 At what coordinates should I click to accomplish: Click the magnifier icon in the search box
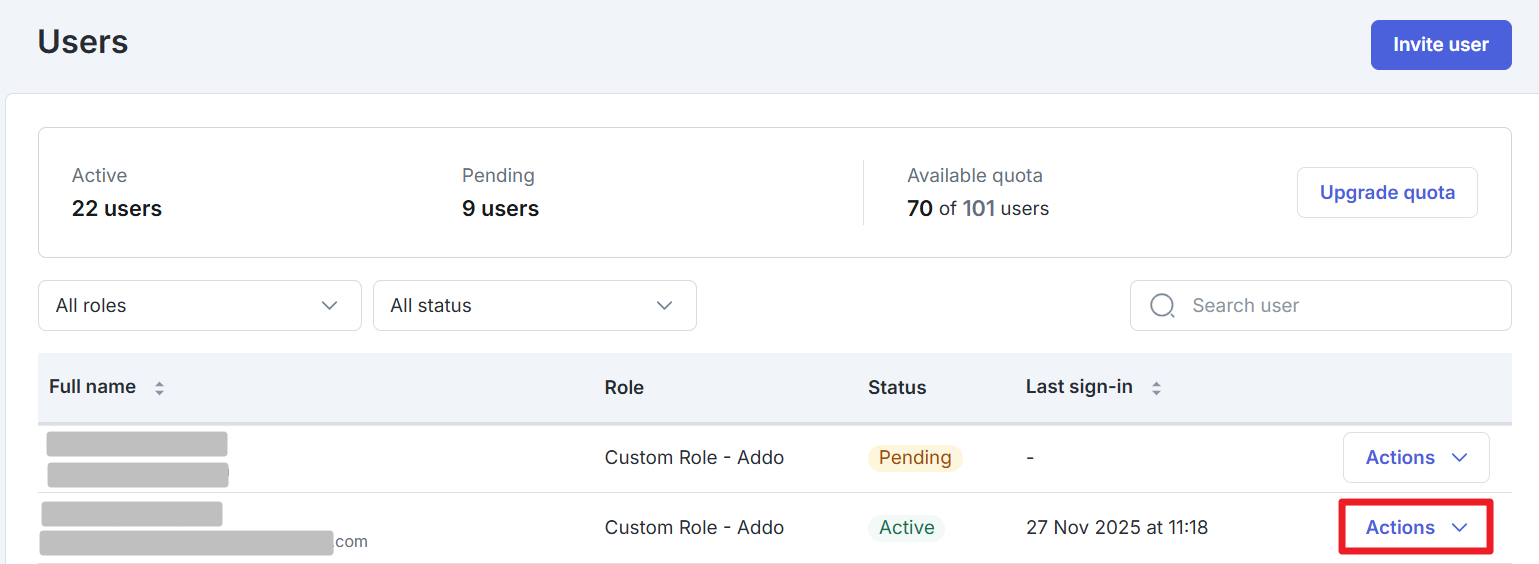point(1162,306)
